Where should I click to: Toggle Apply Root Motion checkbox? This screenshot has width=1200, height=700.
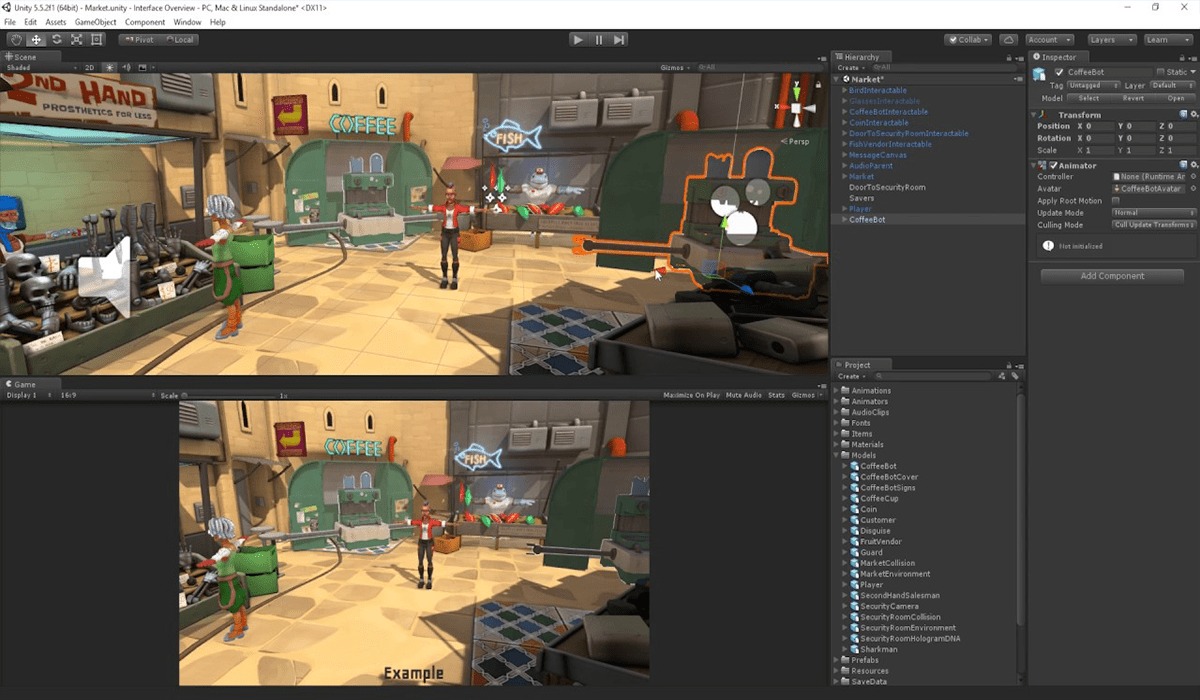click(1116, 201)
